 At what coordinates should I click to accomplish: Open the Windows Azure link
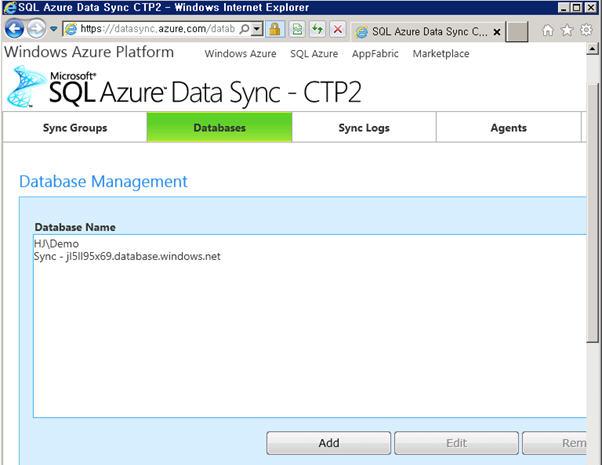pos(240,54)
